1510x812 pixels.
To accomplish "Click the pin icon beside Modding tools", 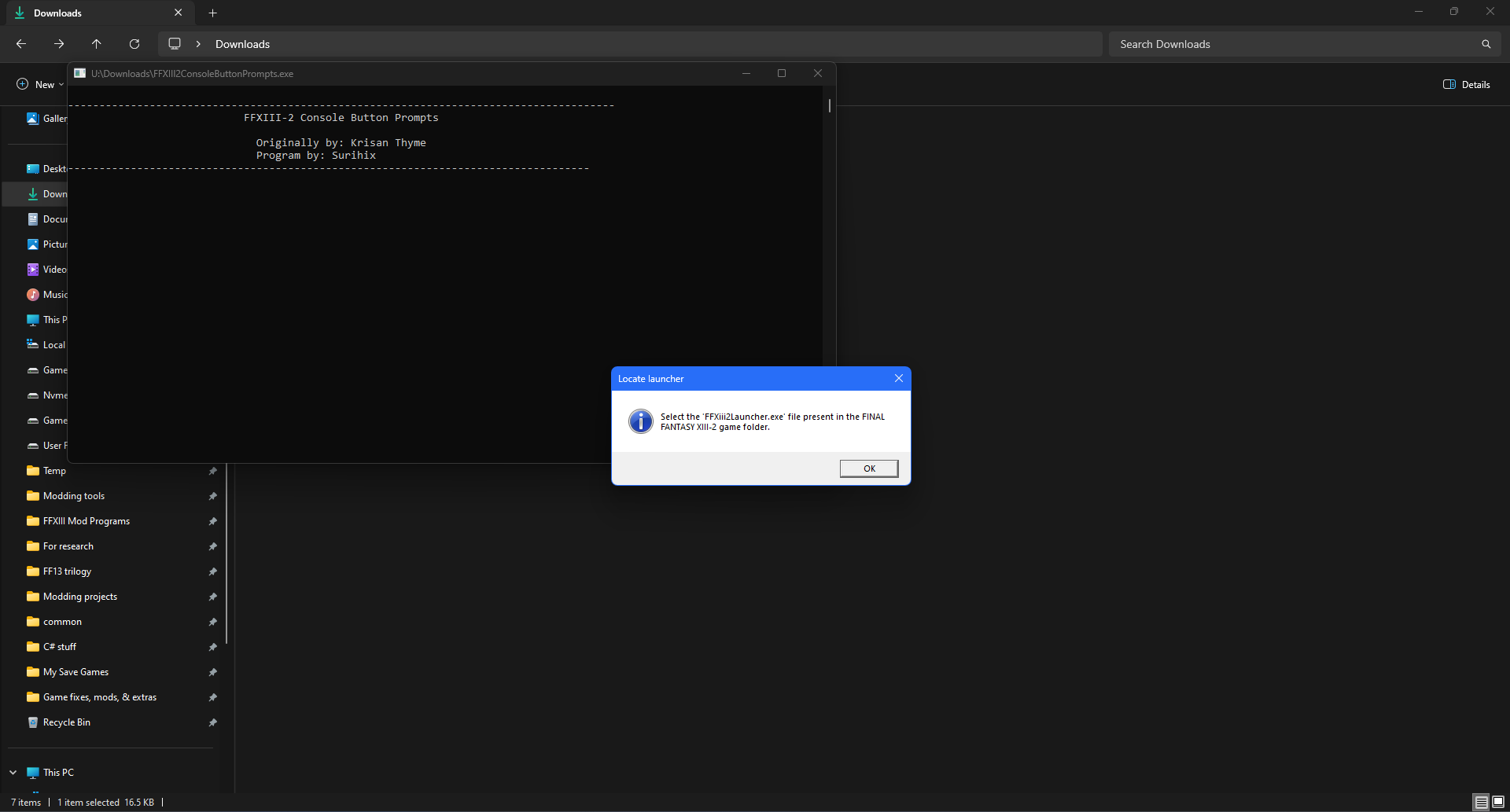I will coord(212,496).
